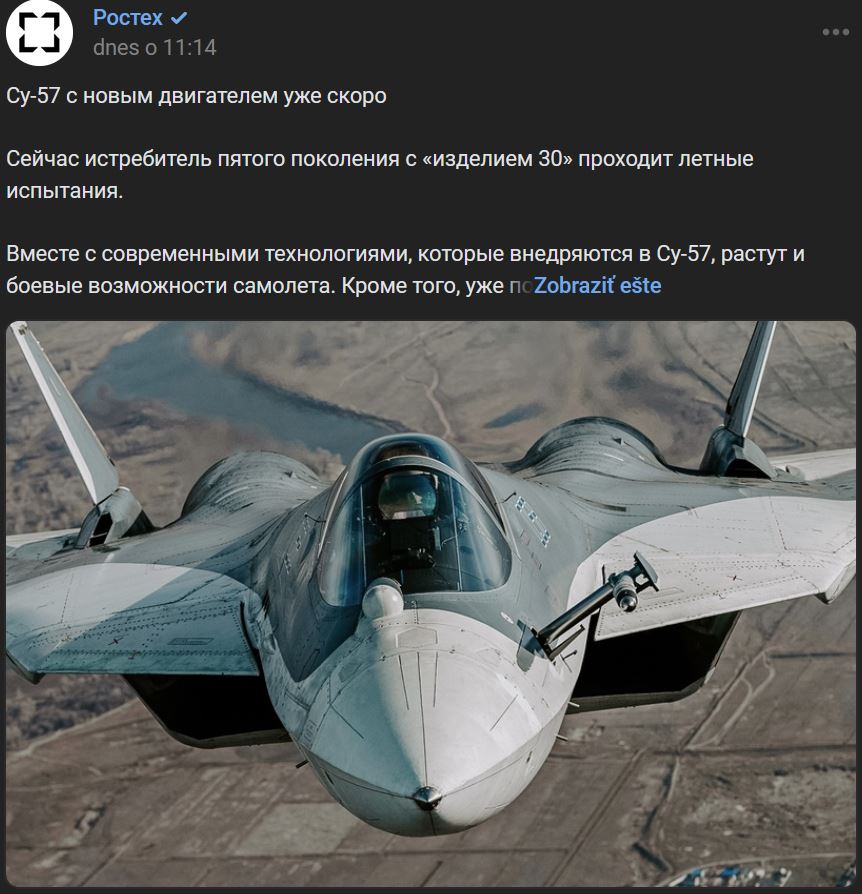Click paragraph starting with Вместе с современными
Image resolution: width=862 pixels, height=894 pixels.
tap(405, 270)
